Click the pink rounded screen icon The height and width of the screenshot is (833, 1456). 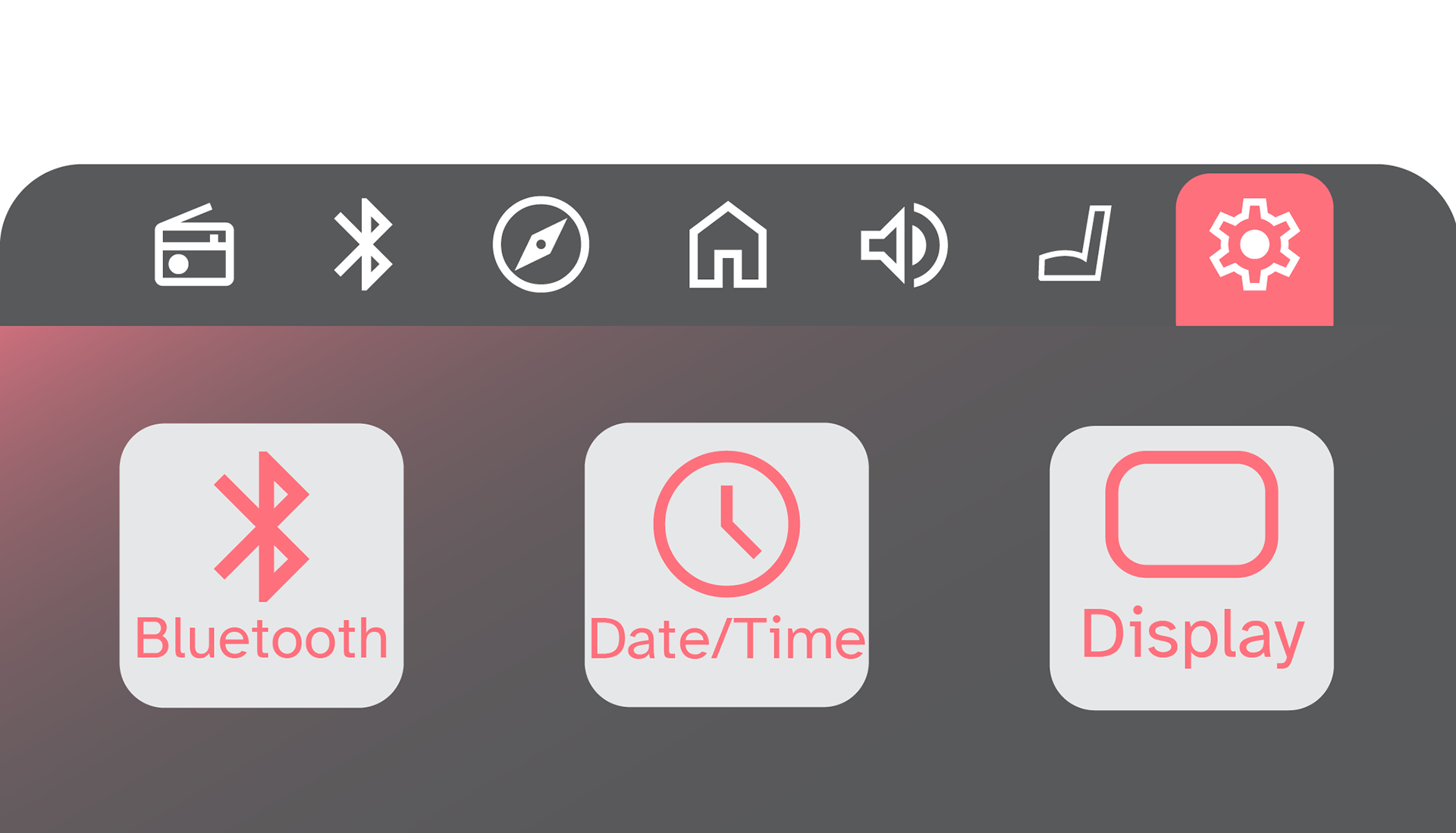tap(1191, 514)
